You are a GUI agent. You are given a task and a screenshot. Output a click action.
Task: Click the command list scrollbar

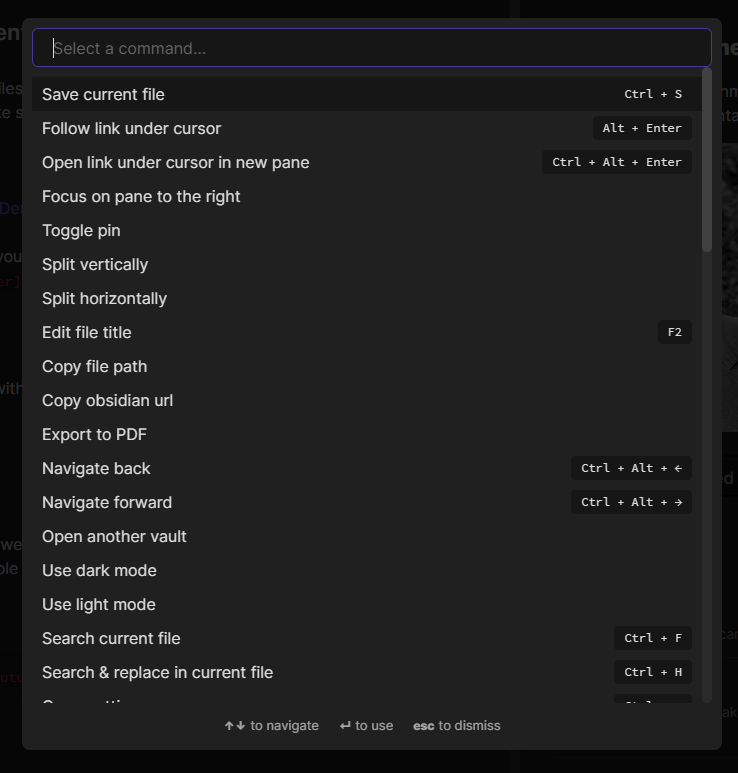point(707,160)
